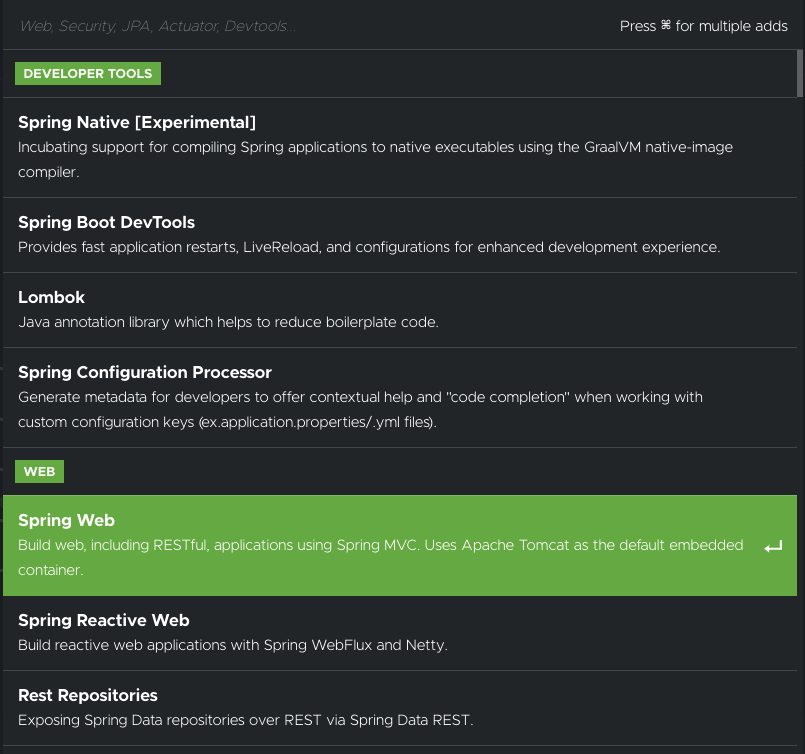Click Lombok's boilerplate code description

228,322
